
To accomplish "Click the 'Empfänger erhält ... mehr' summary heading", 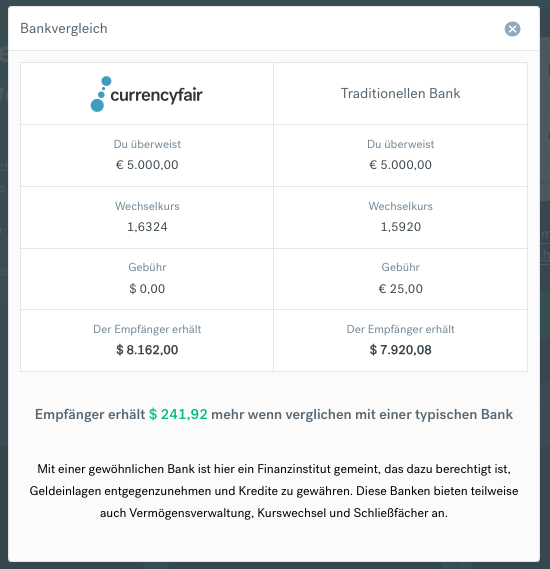I will 274,414.
